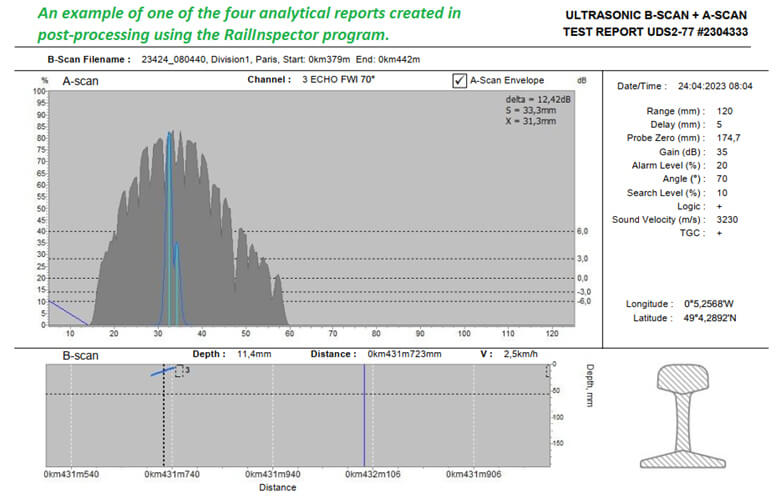The image size is (776, 504).
Task: Select the B-scan axis label 0km431m906
Action: pos(474,474)
